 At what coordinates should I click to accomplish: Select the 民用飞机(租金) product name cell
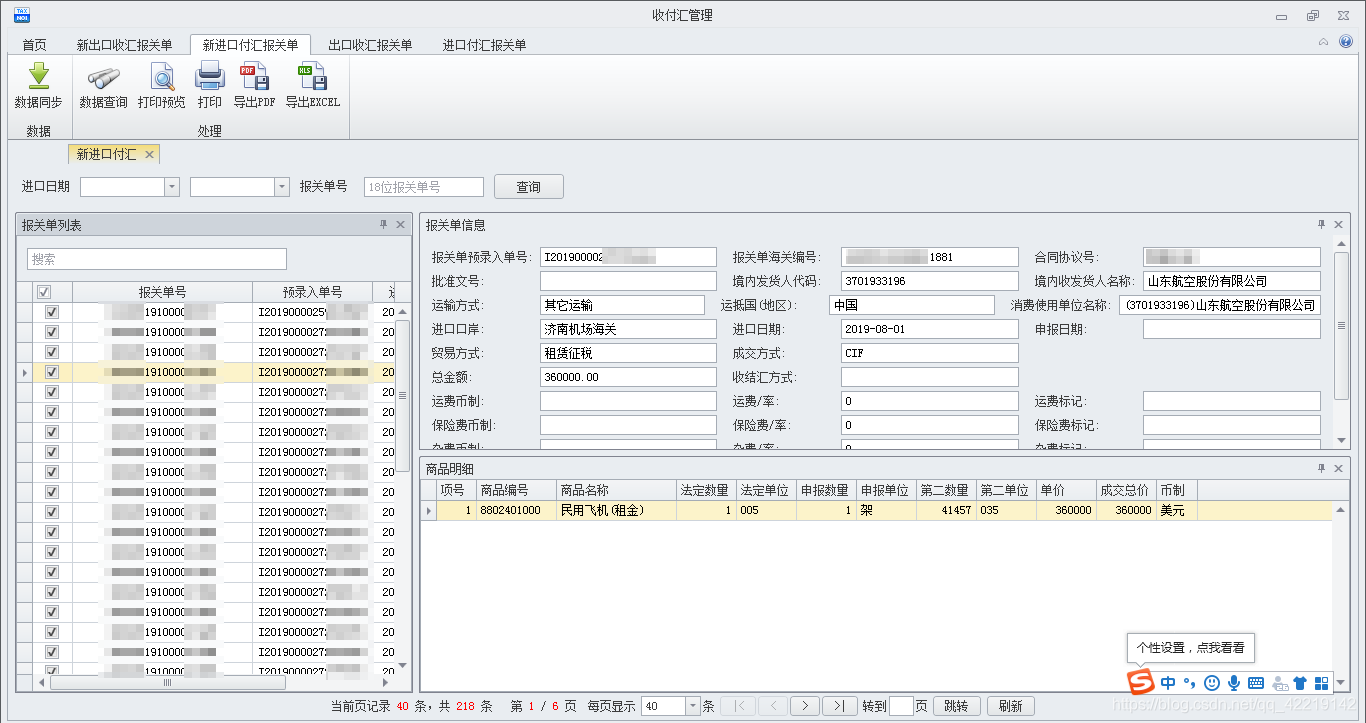616,510
